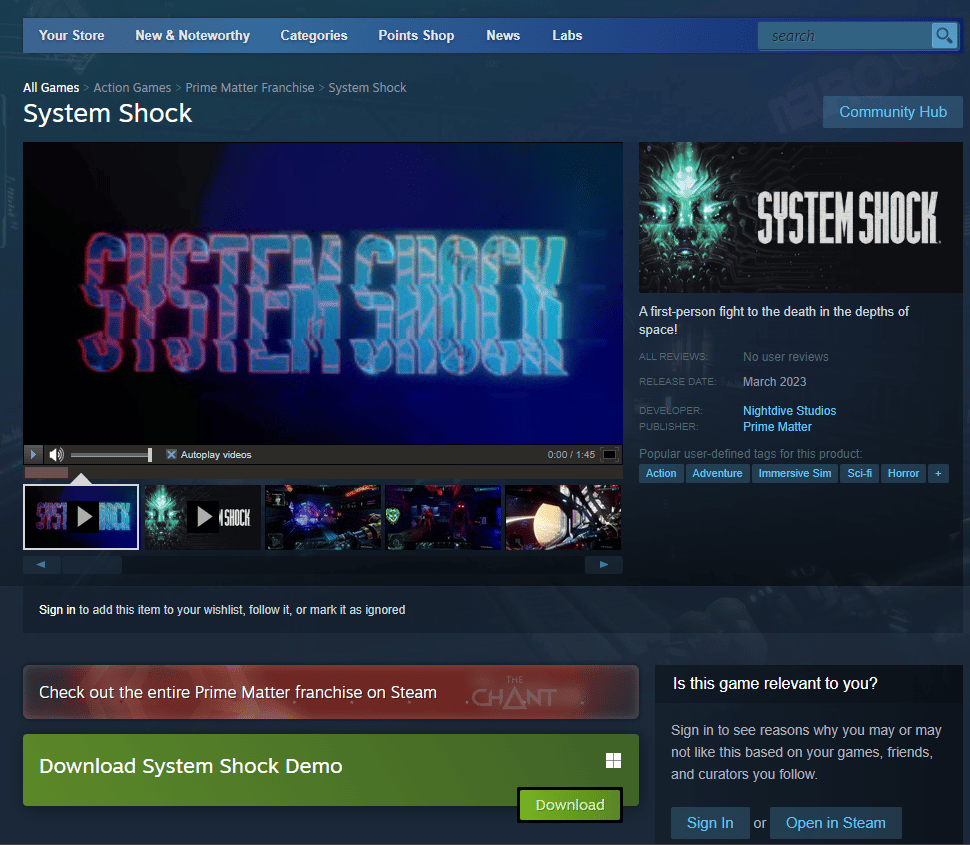970x845 pixels.
Task: Select the second trailer thumbnail with SHOCK logo
Action: (202, 517)
